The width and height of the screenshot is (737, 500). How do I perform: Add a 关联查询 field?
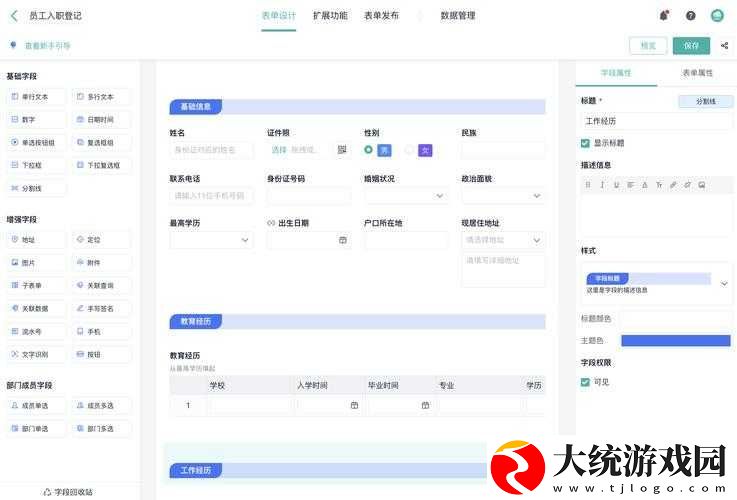click(x=101, y=285)
